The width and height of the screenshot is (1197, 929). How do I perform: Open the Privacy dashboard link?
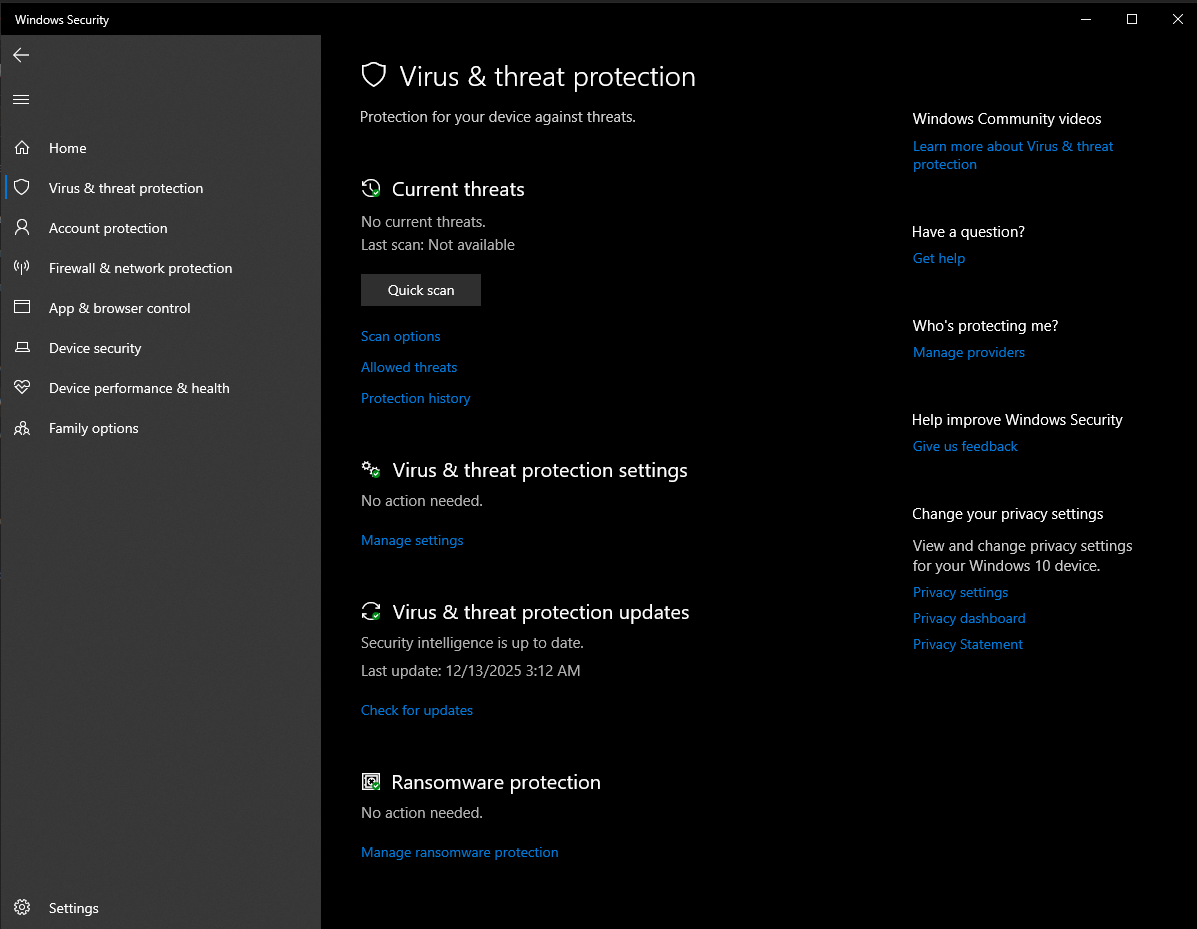(x=968, y=618)
